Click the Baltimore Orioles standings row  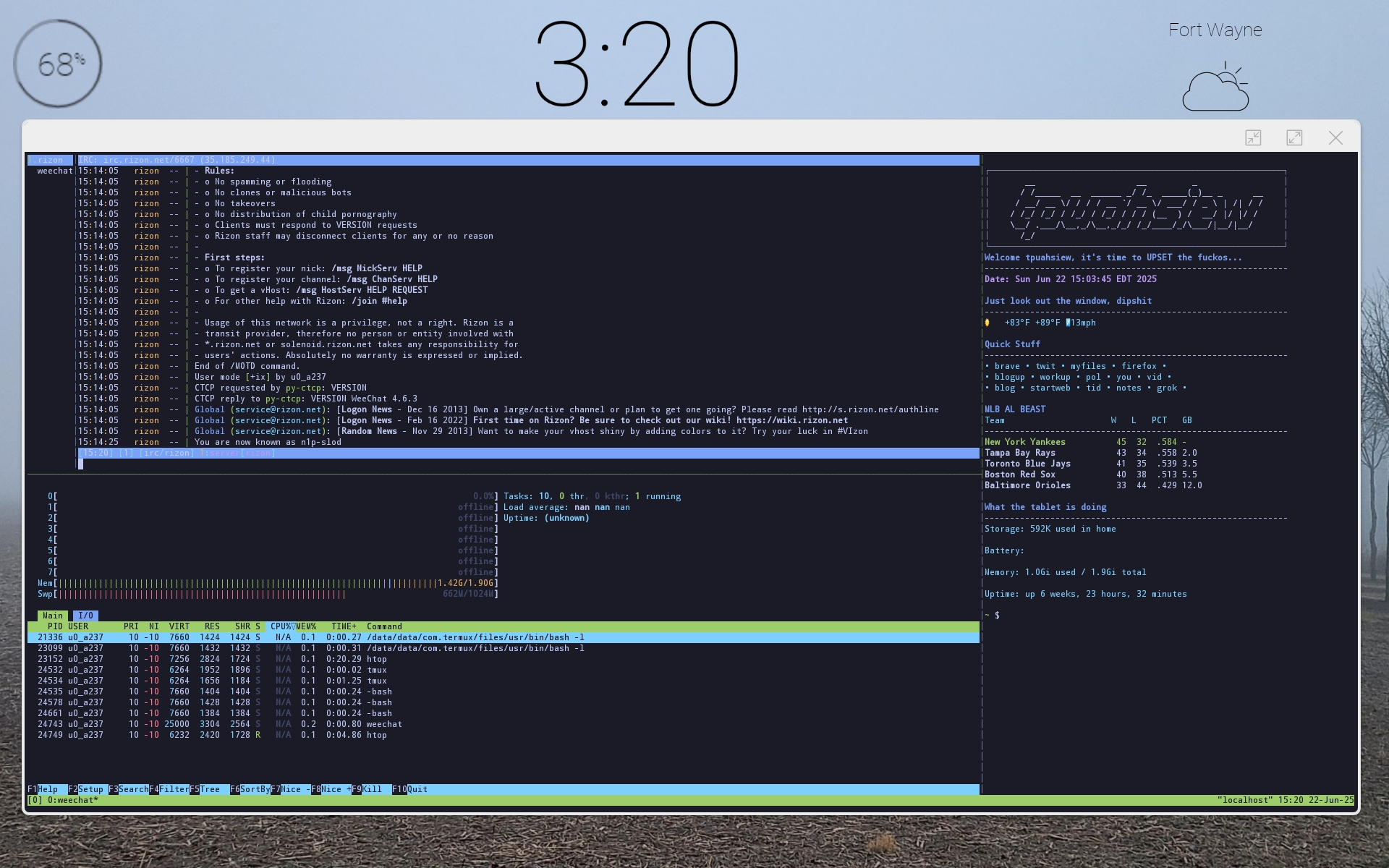click(1093, 485)
